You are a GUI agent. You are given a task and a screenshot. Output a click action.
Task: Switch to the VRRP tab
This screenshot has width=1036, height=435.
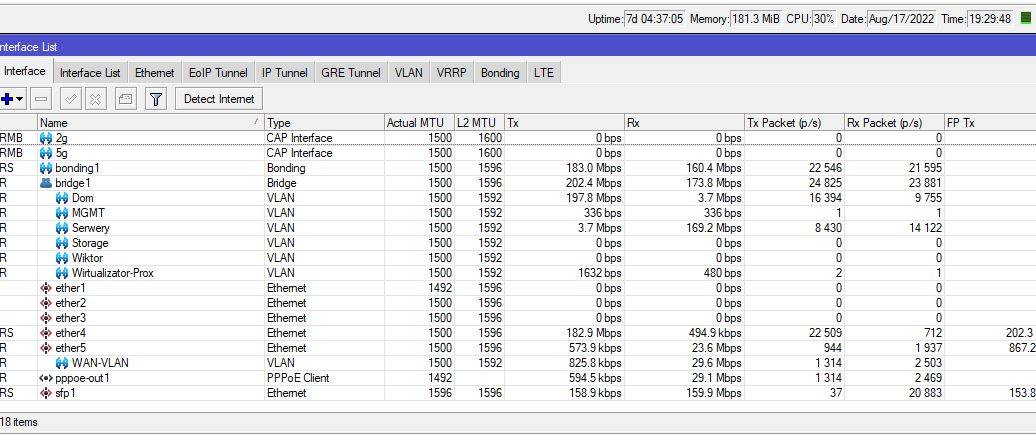pos(452,73)
